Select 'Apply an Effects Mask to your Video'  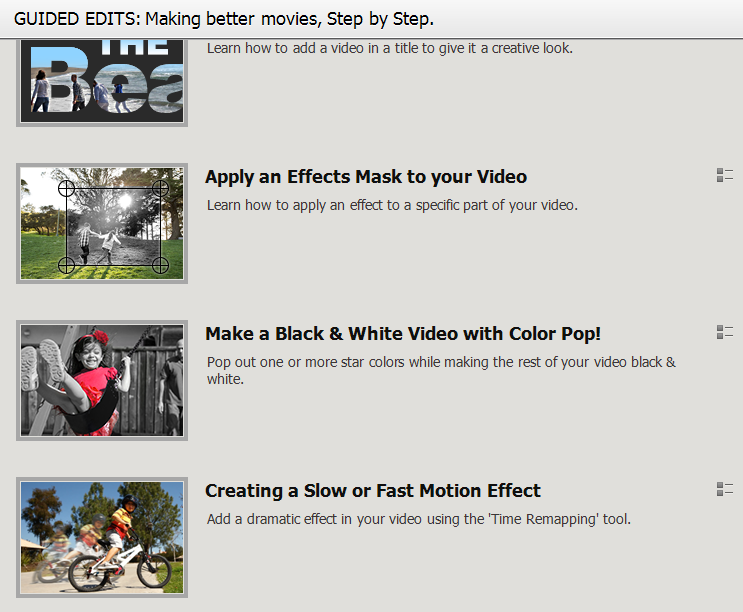(366, 177)
